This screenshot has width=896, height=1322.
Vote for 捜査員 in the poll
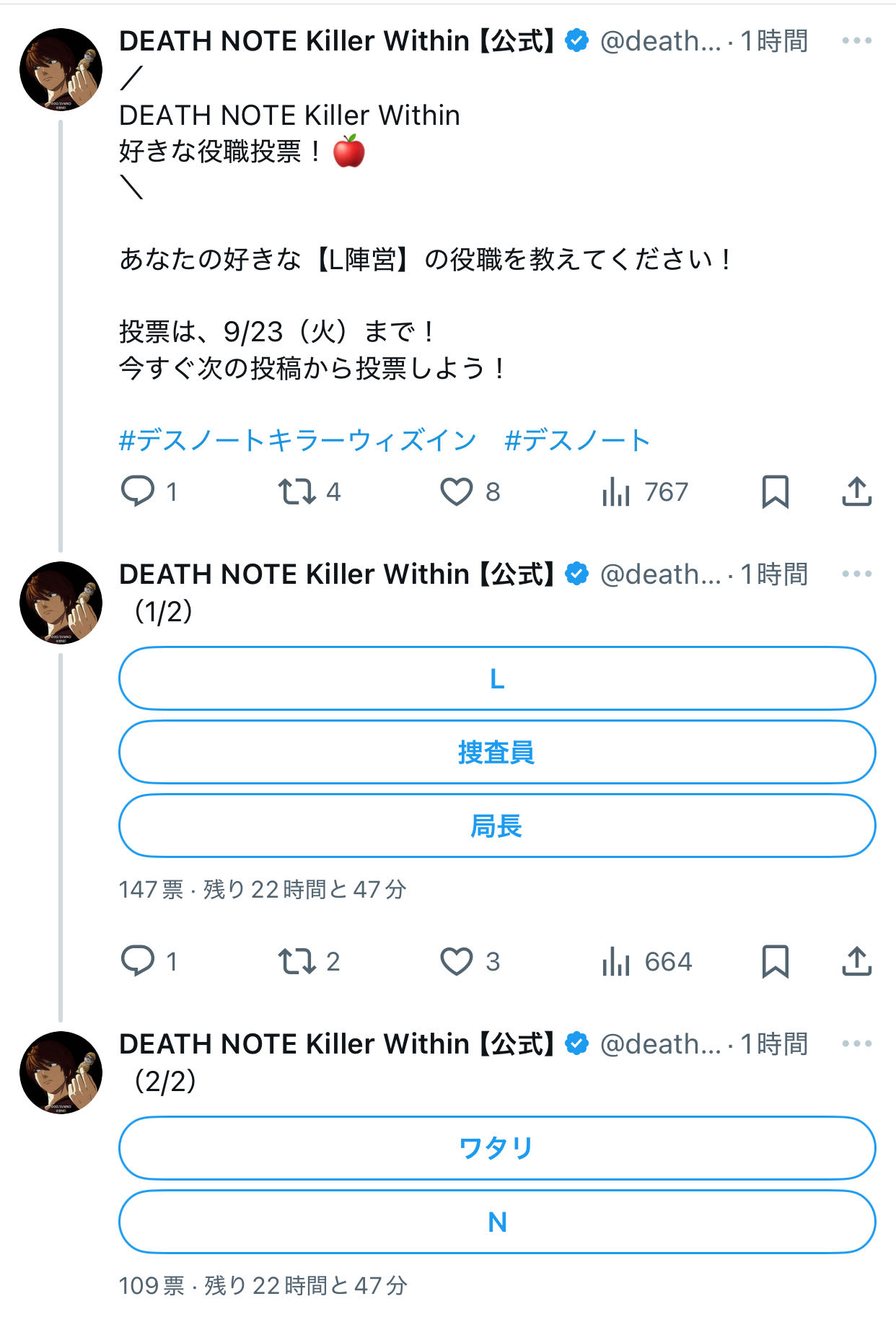[497, 752]
